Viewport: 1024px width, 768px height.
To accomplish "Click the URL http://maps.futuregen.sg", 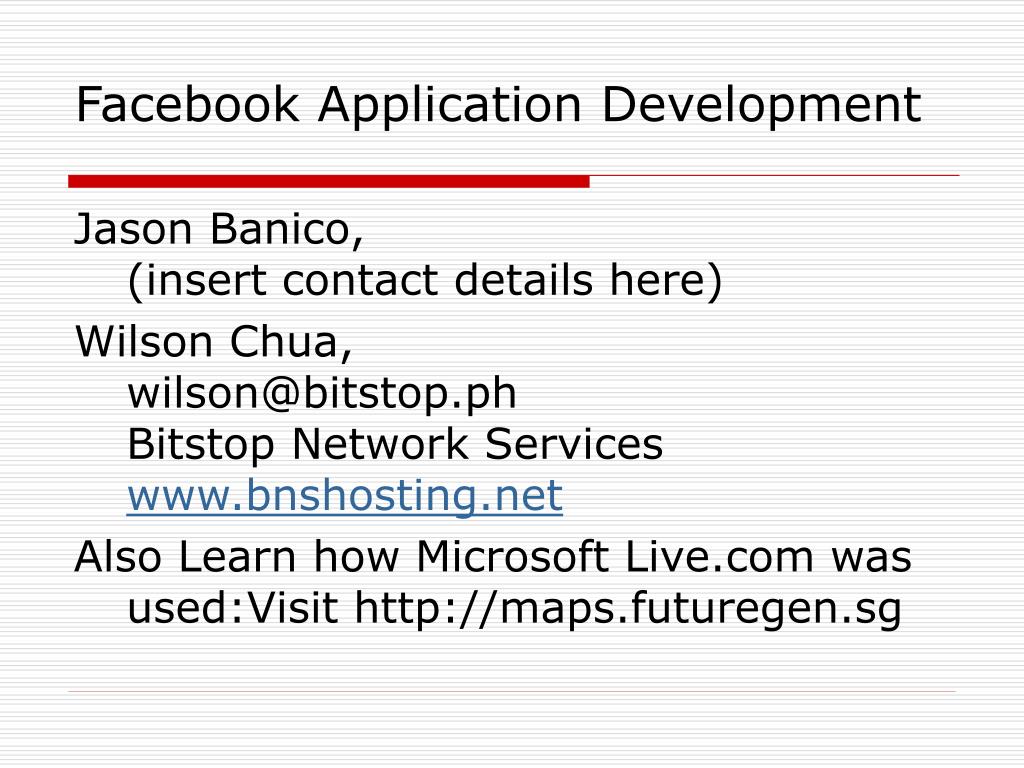I will (x=628, y=609).
